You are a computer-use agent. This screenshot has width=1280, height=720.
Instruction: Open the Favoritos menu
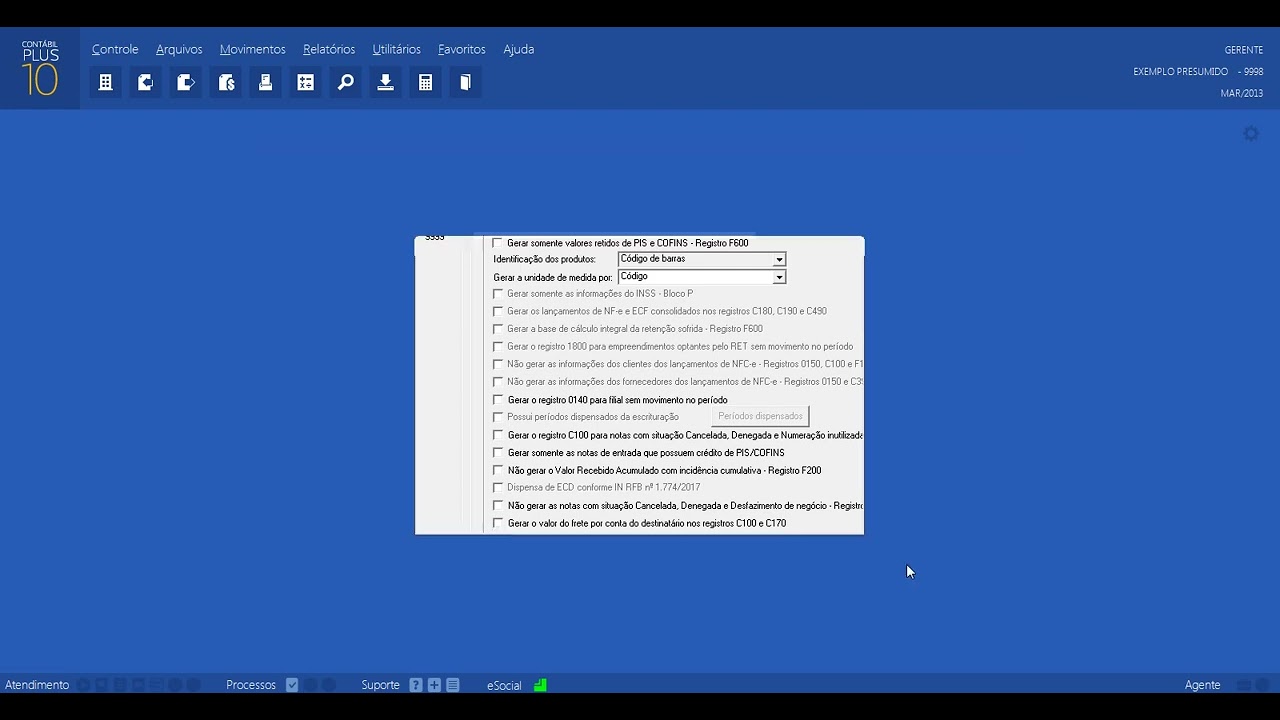pos(462,49)
